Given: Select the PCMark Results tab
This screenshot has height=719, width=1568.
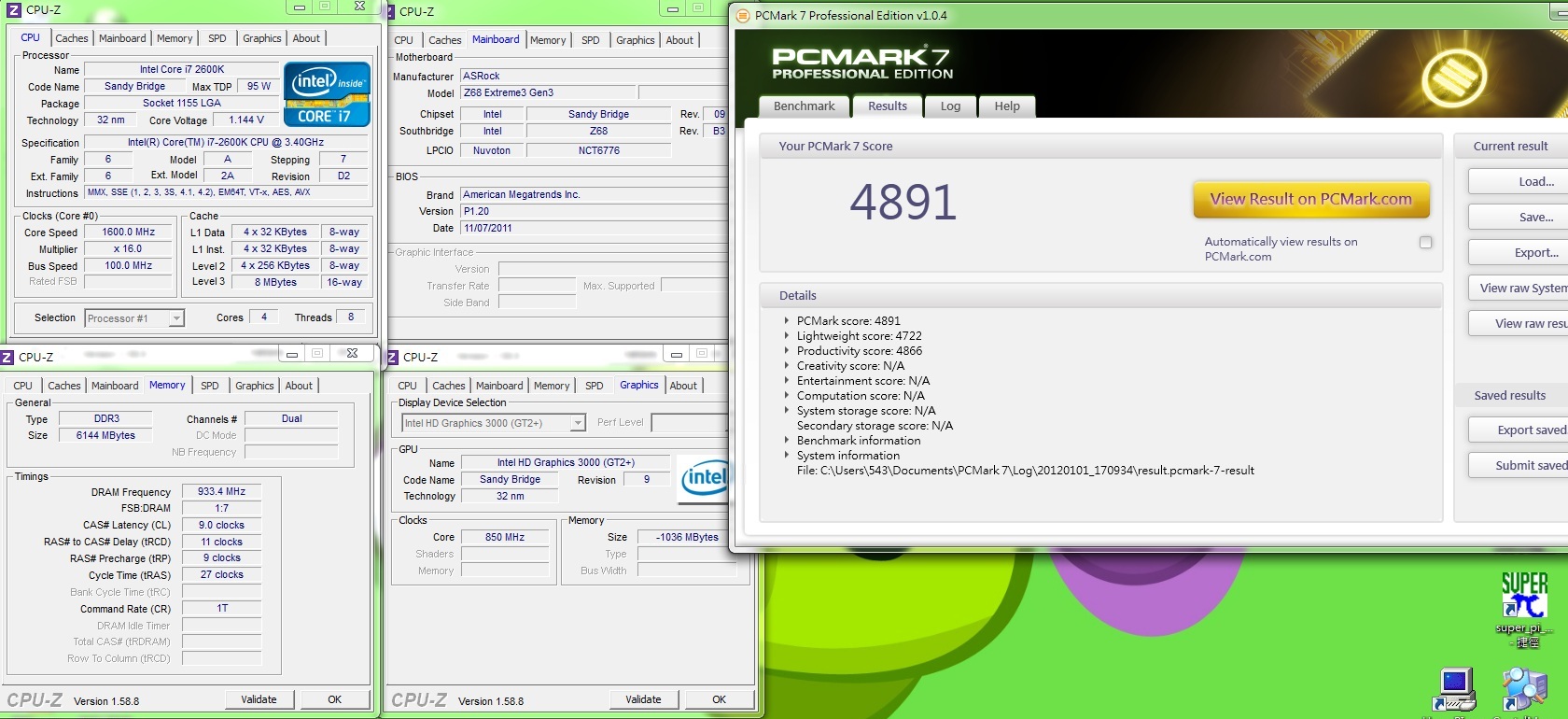Looking at the screenshot, I should coord(887,106).
